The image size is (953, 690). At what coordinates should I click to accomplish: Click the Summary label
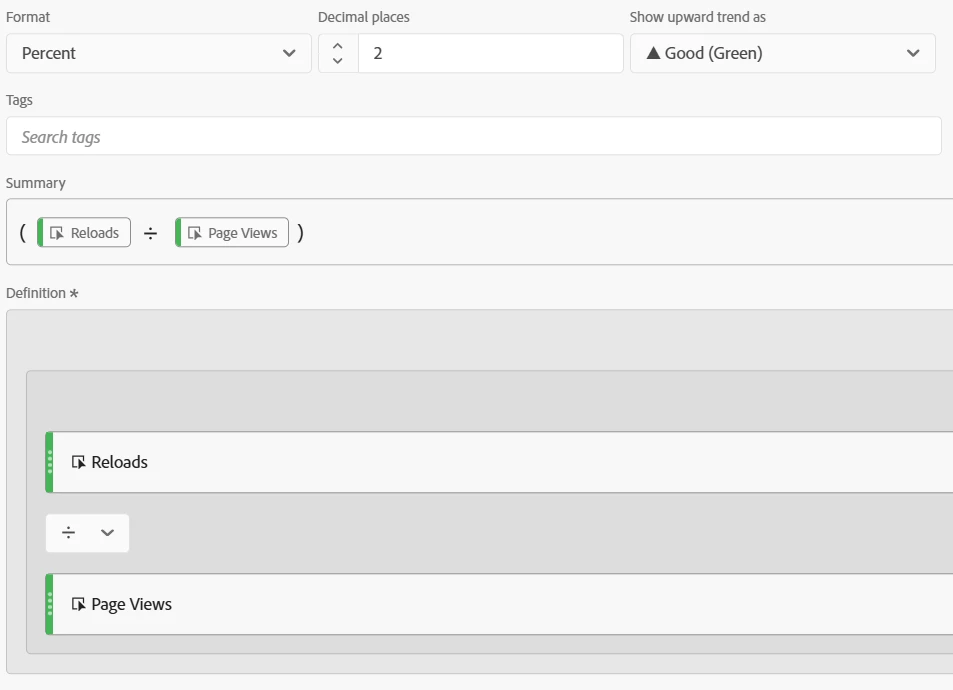(36, 183)
